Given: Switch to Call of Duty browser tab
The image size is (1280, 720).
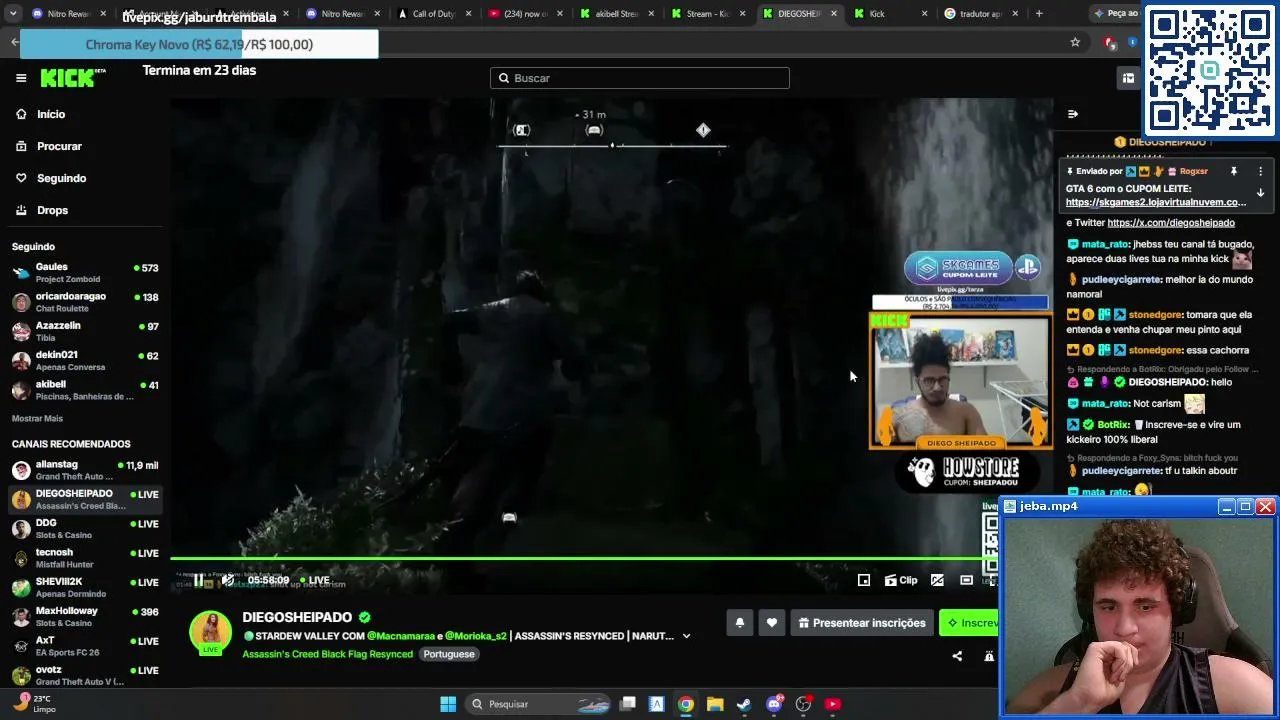Looking at the screenshot, I should point(433,14).
